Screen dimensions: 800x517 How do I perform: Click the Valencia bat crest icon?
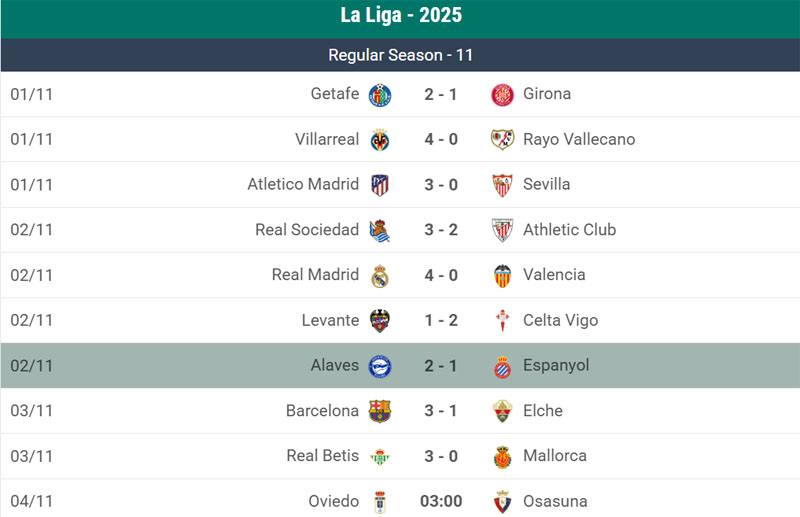502,276
